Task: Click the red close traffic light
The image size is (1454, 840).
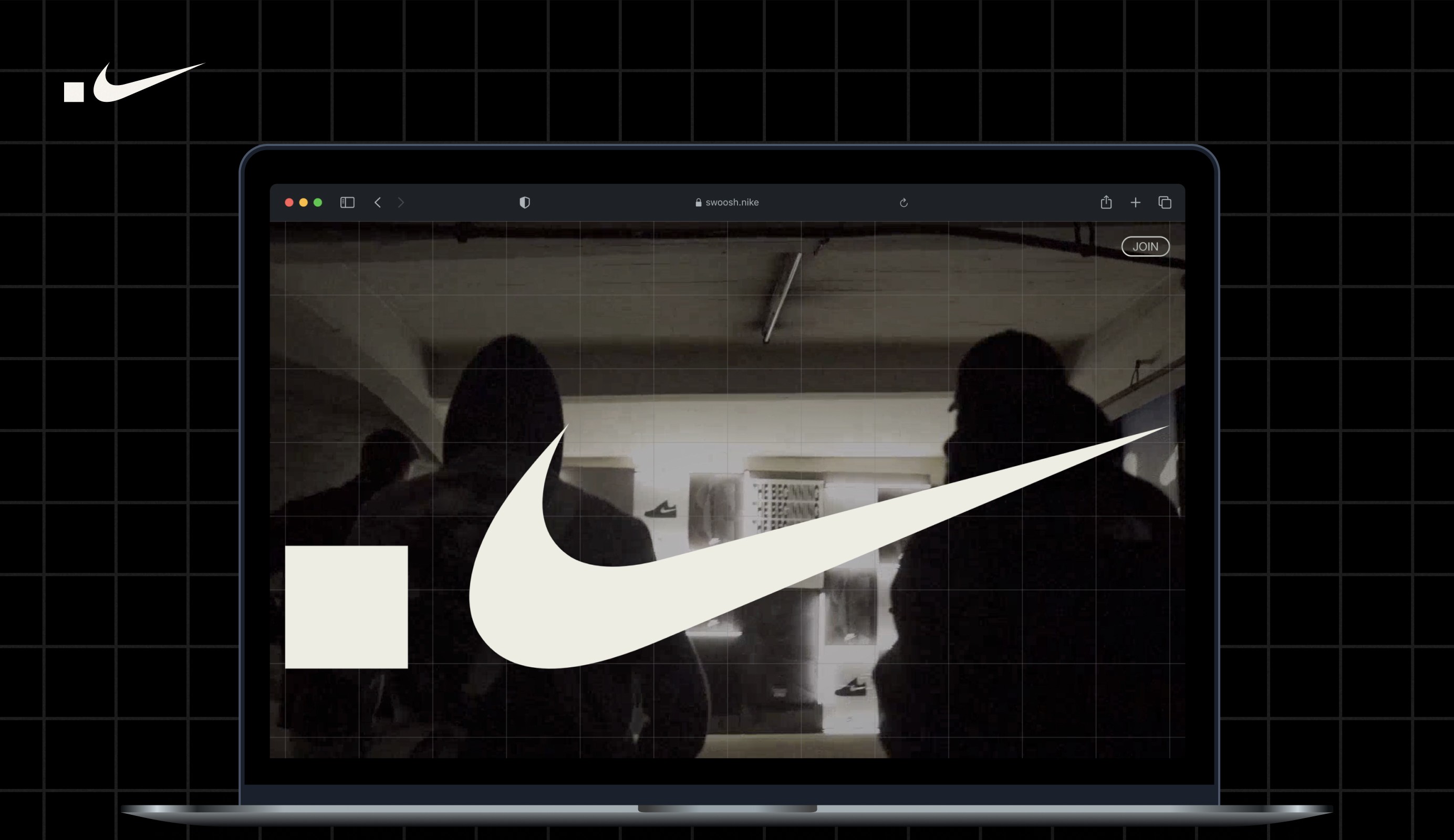Action: [x=288, y=202]
